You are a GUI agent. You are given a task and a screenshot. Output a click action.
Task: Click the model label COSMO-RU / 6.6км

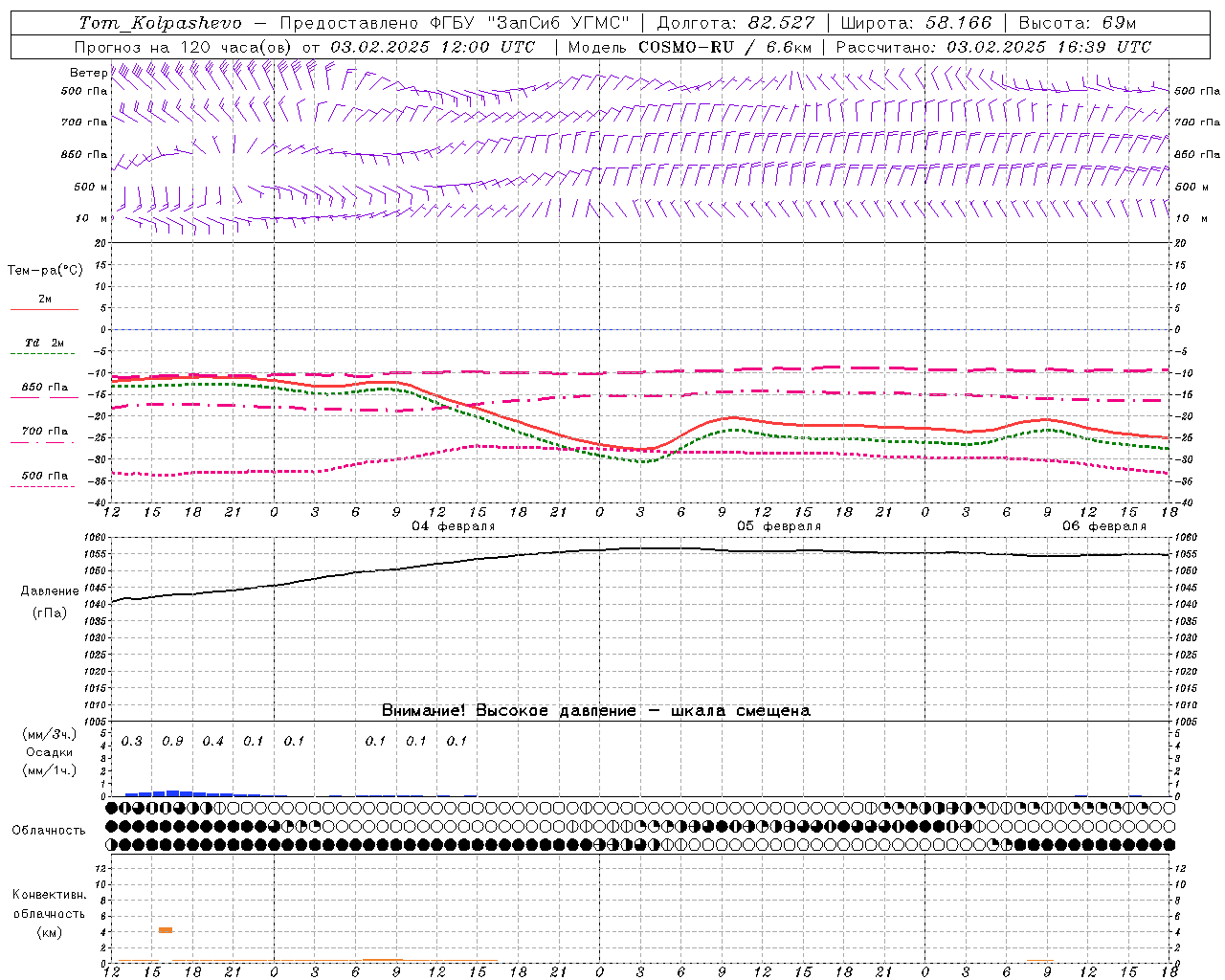(724, 47)
